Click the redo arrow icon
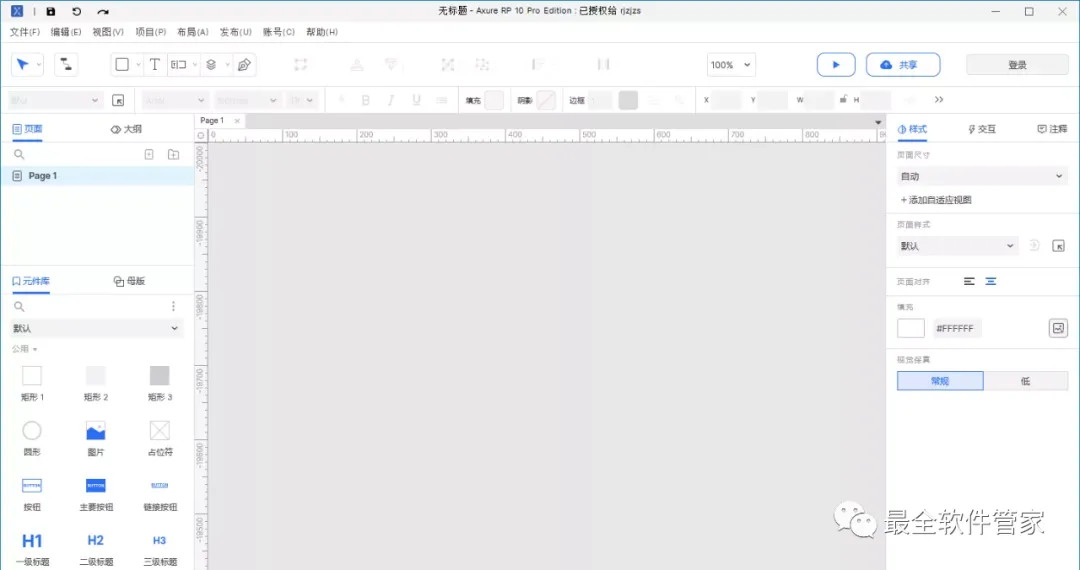The width and height of the screenshot is (1080, 570). tap(103, 11)
